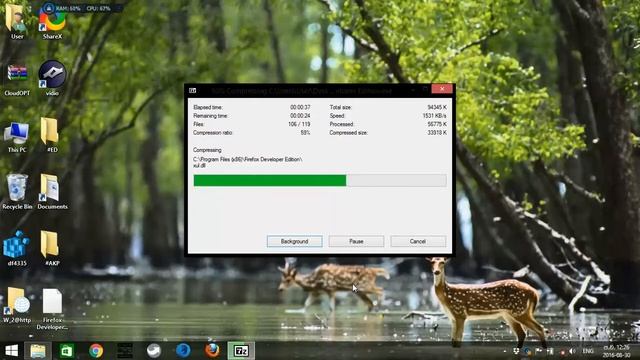Image resolution: width=640 pixels, height=360 pixels.
Task: Select the Documents folder shortcut
Action: (52, 192)
